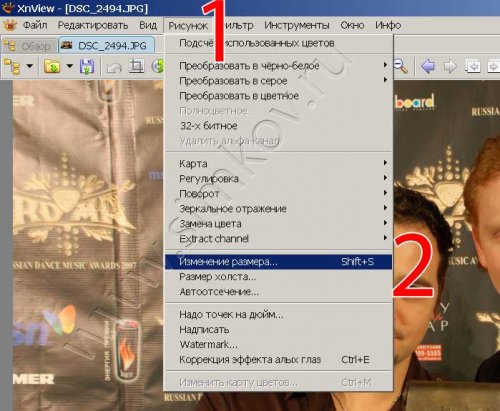This screenshot has width=500, height=411.
Task: Open the Инструменты menu
Action: (296, 25)
